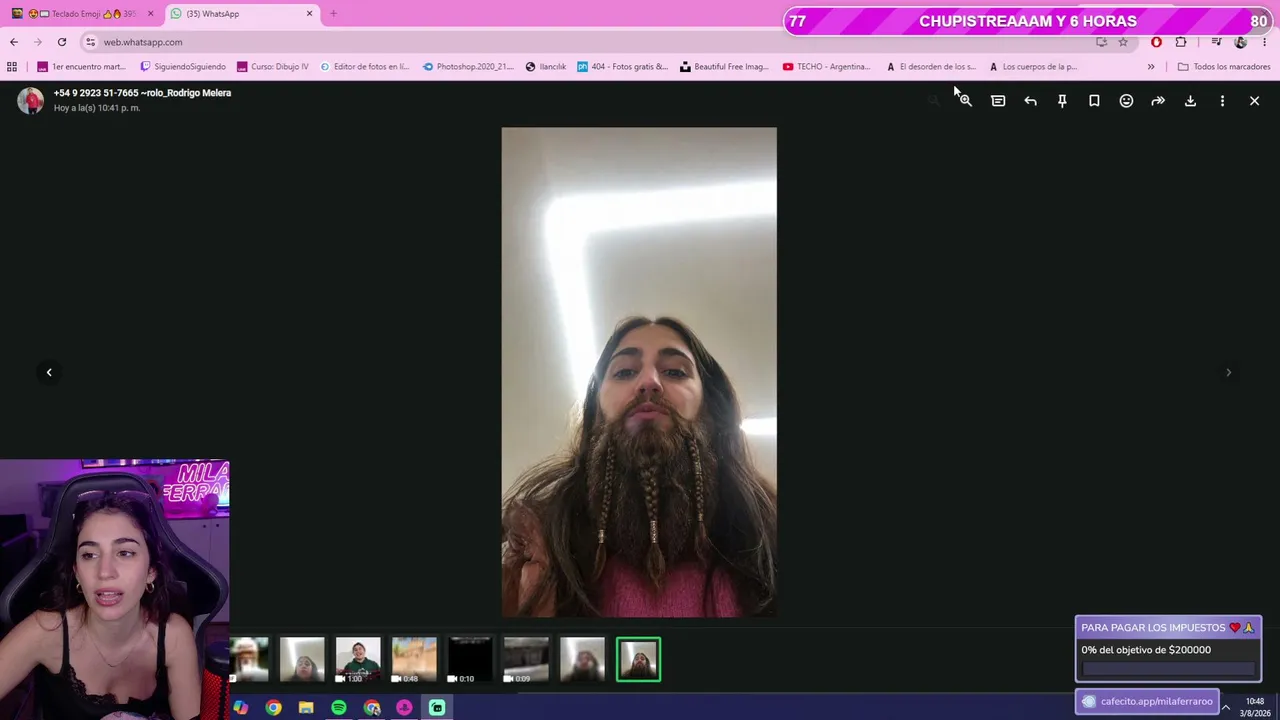
Task: Download the displayed photo
Action: tap(1190, 101)
